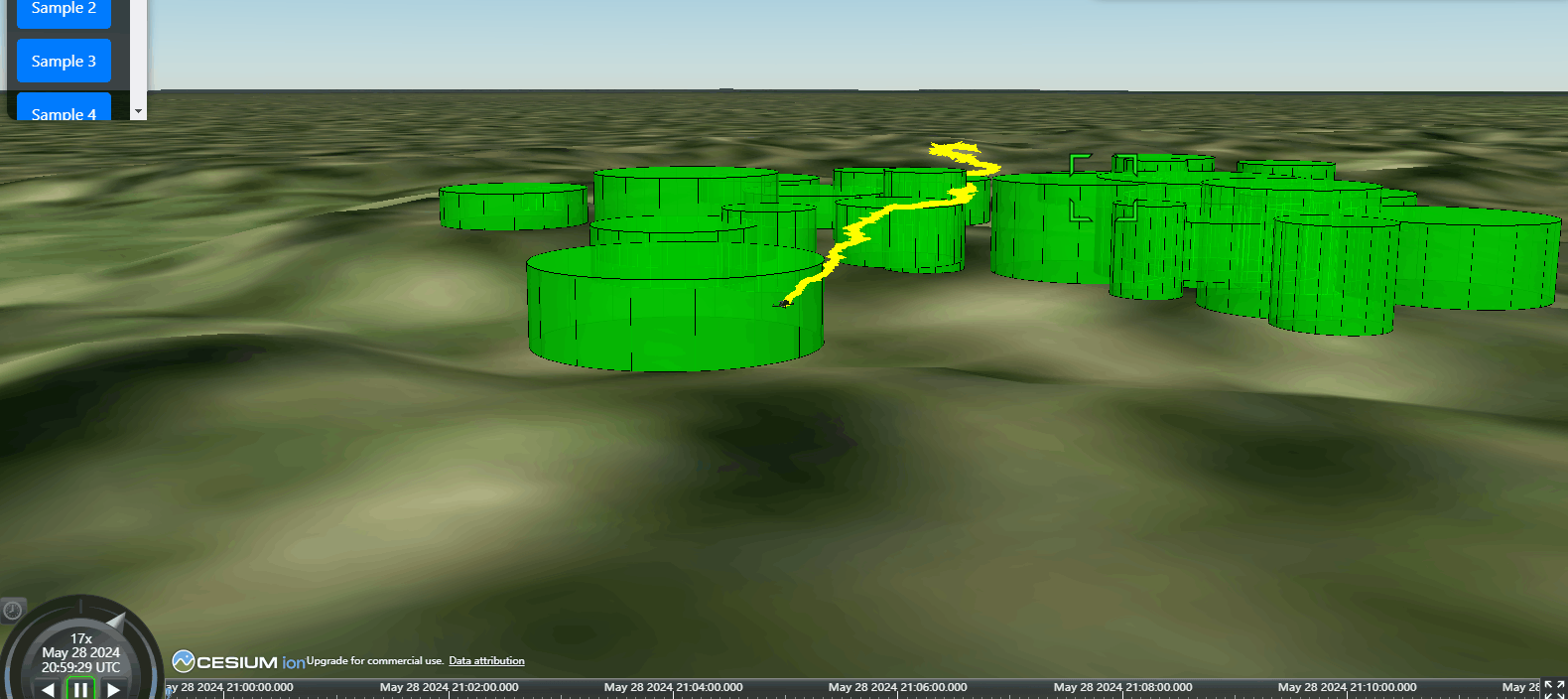Click the sample list scrollbar down arrow
The image size is (1568, 699).
coord(138,111)
